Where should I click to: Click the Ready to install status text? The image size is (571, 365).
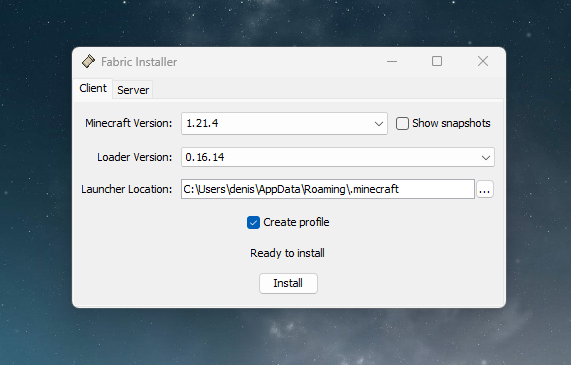pyautogui.click(x=287, y=253)
